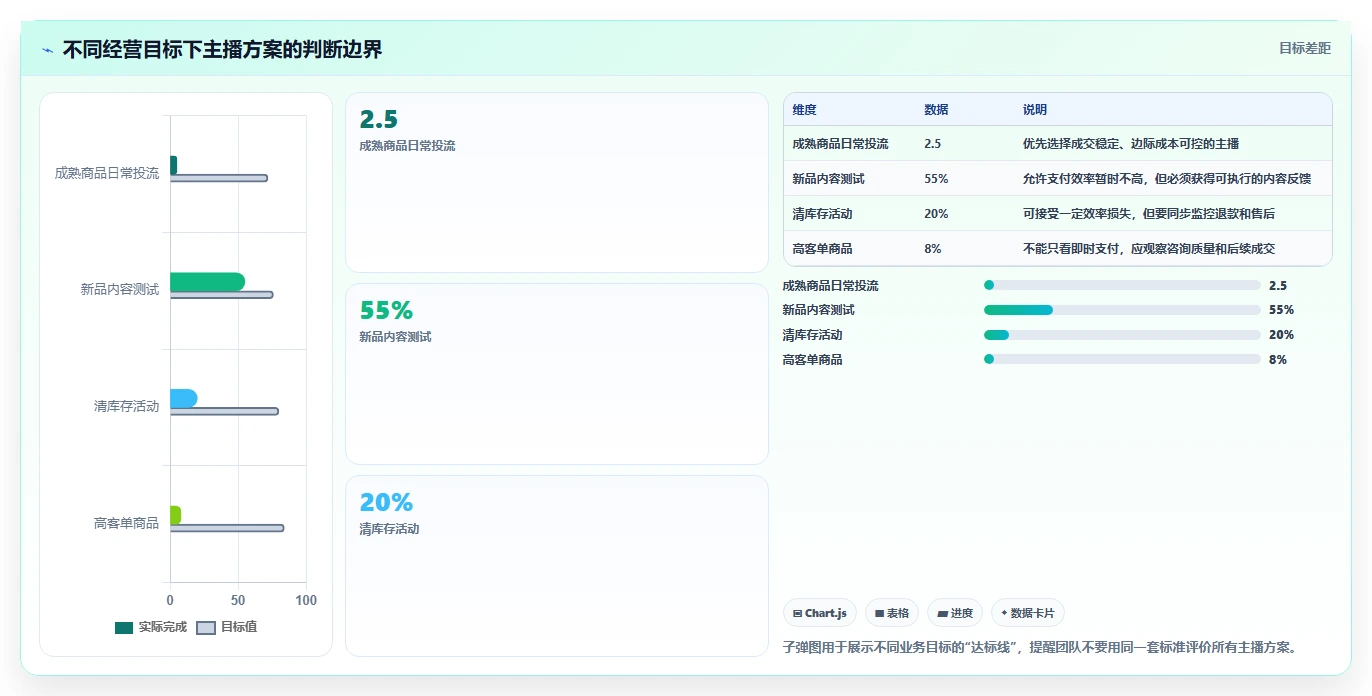This screenshot has height=696, width=1372.
Task: Click 清库存活动 in the table's 维度 column
Action: click(822, 214)
